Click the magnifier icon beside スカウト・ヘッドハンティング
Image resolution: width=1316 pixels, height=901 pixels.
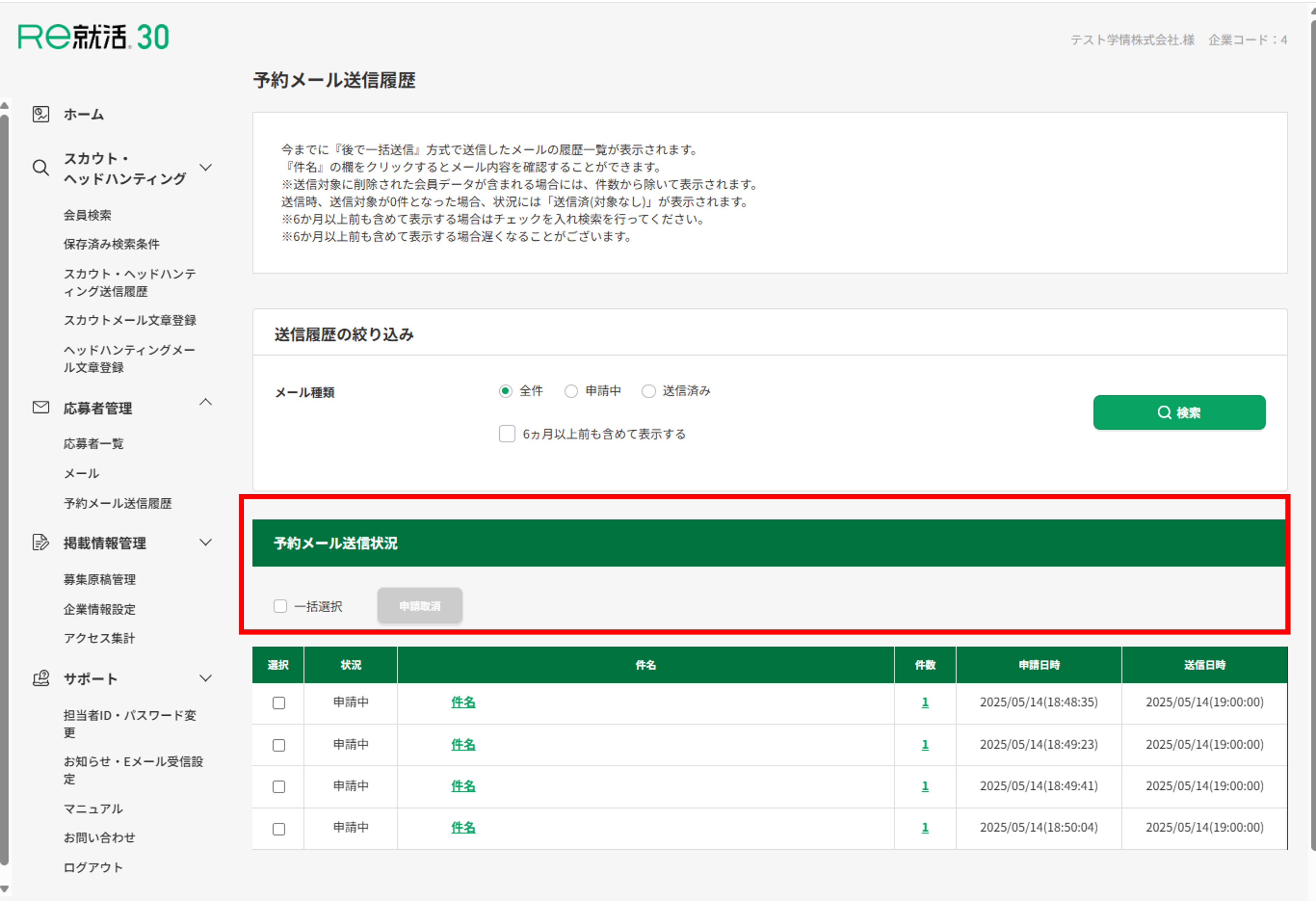[x=41, y=168]
